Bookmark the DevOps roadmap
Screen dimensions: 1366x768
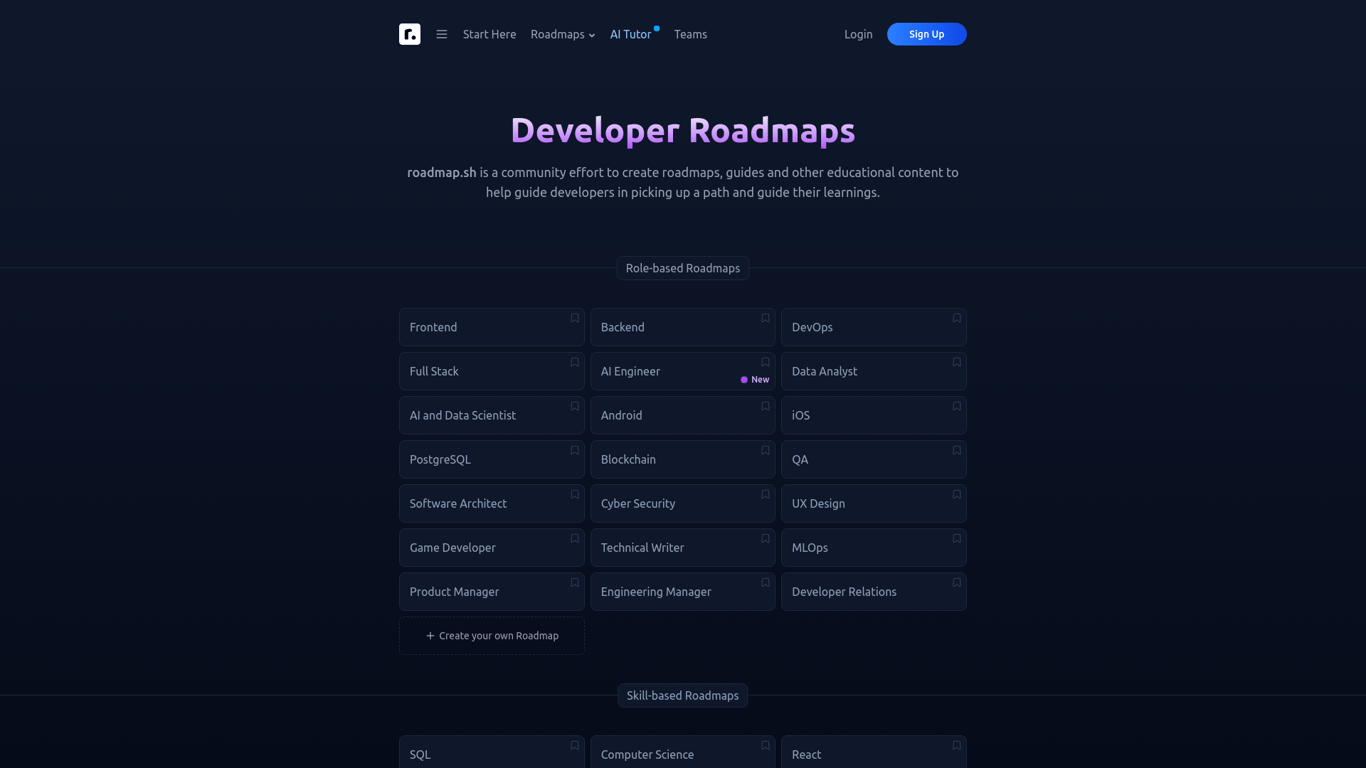point(957,318)
